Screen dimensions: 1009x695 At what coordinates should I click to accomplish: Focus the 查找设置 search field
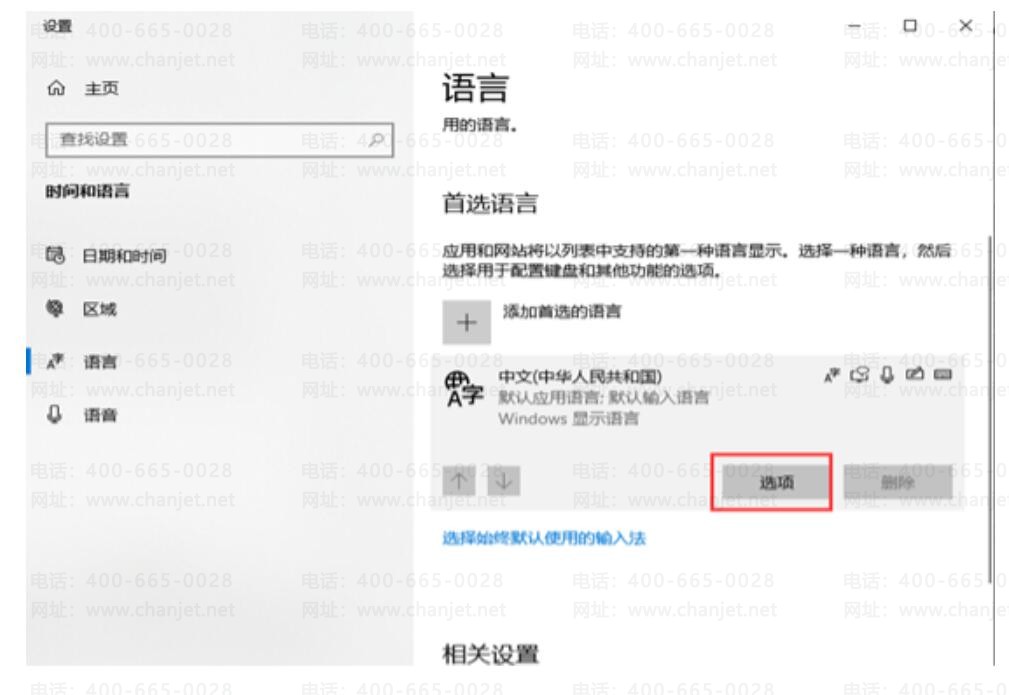(x=219, y=140)
